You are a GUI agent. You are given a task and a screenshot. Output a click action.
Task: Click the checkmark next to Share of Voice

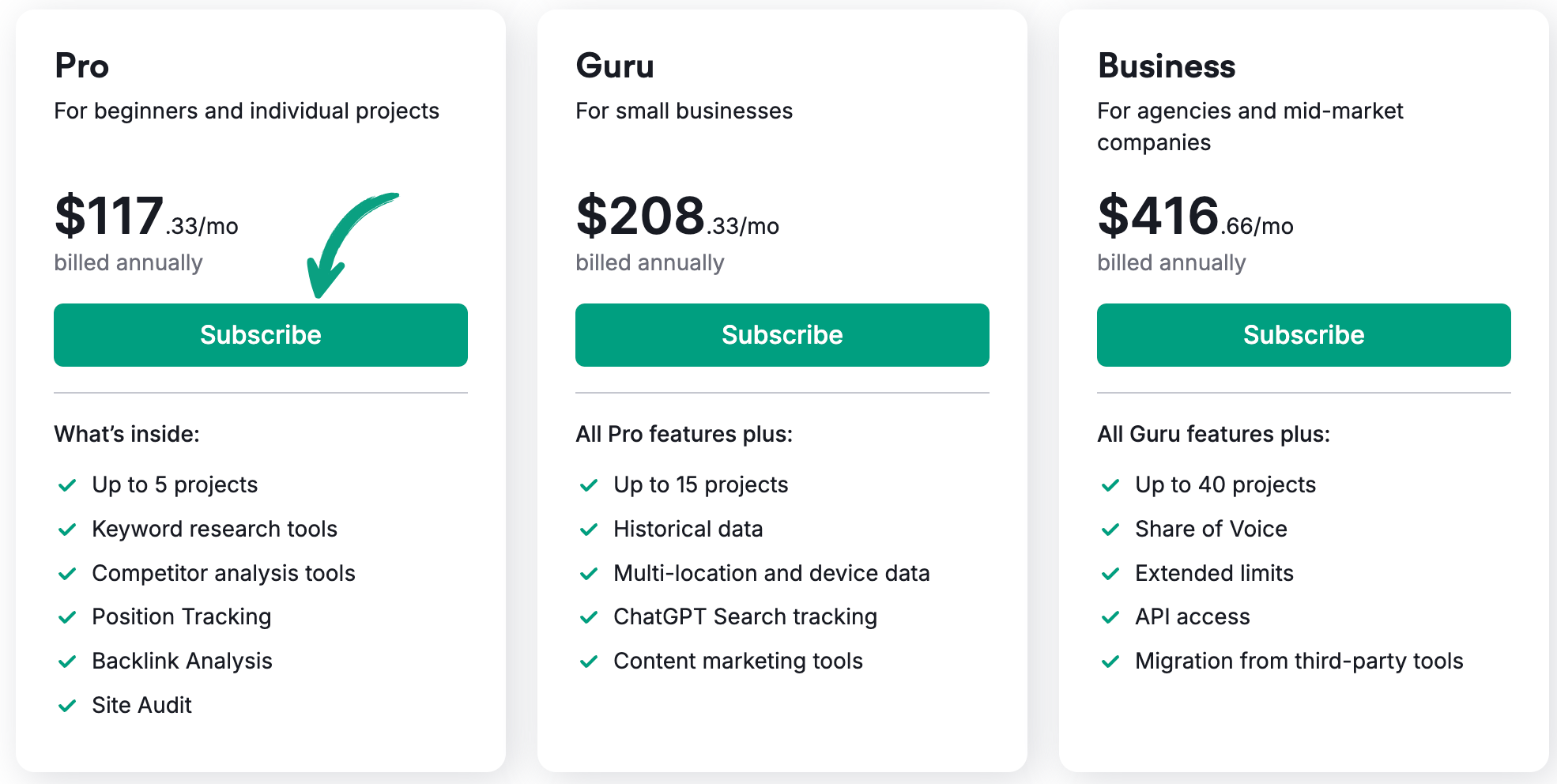click(x=1110, y=530)
